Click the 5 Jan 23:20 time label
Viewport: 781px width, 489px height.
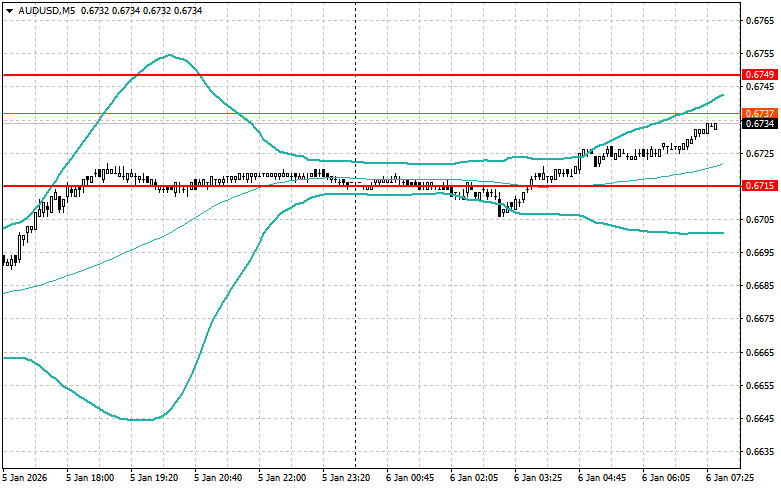coord(346,478)
